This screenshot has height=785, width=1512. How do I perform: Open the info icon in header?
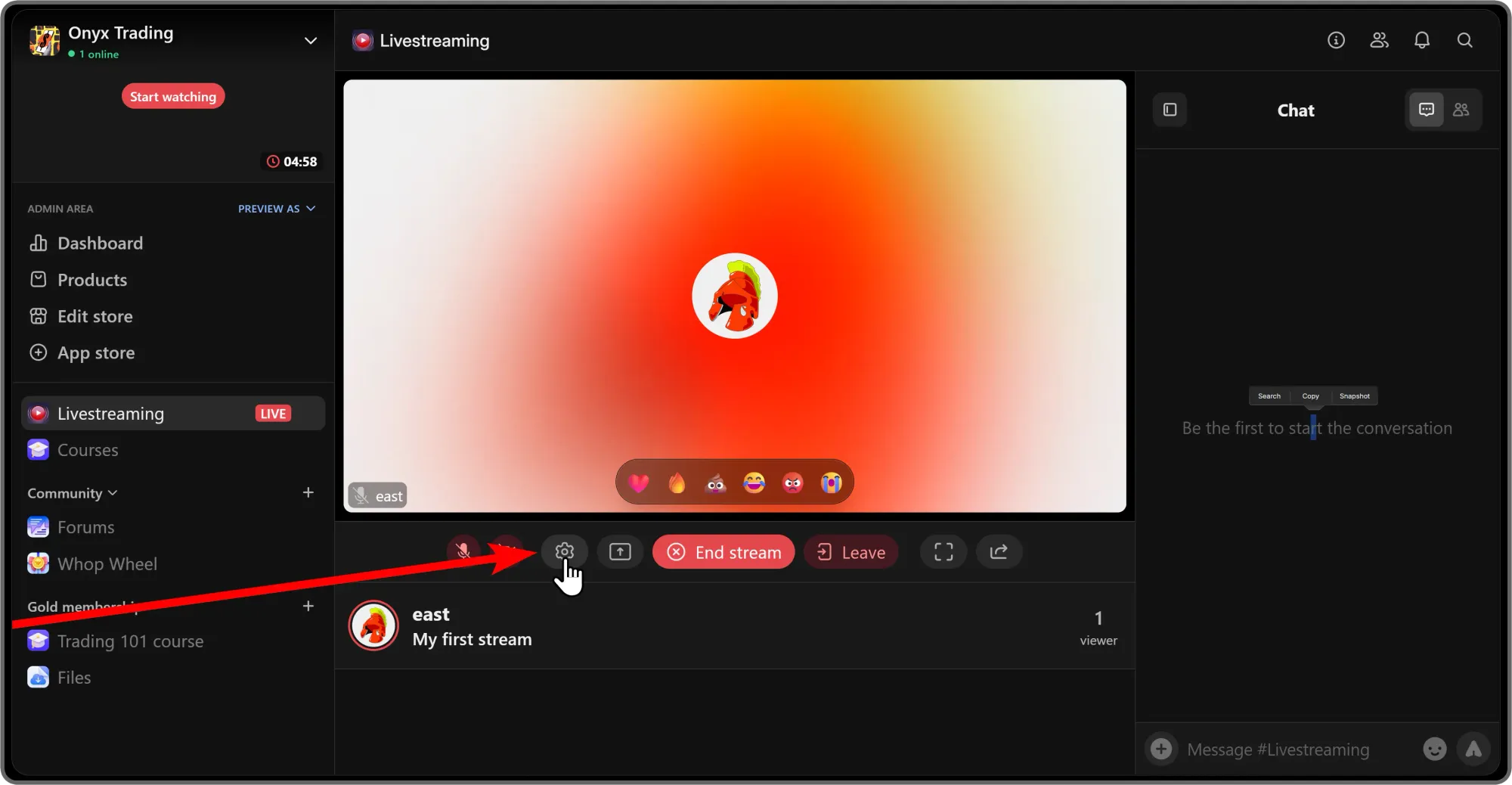coord(1336,40)
